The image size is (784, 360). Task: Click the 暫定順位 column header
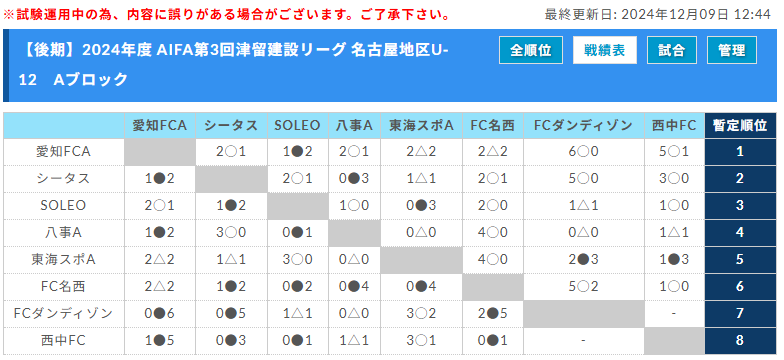pos(740,126)
